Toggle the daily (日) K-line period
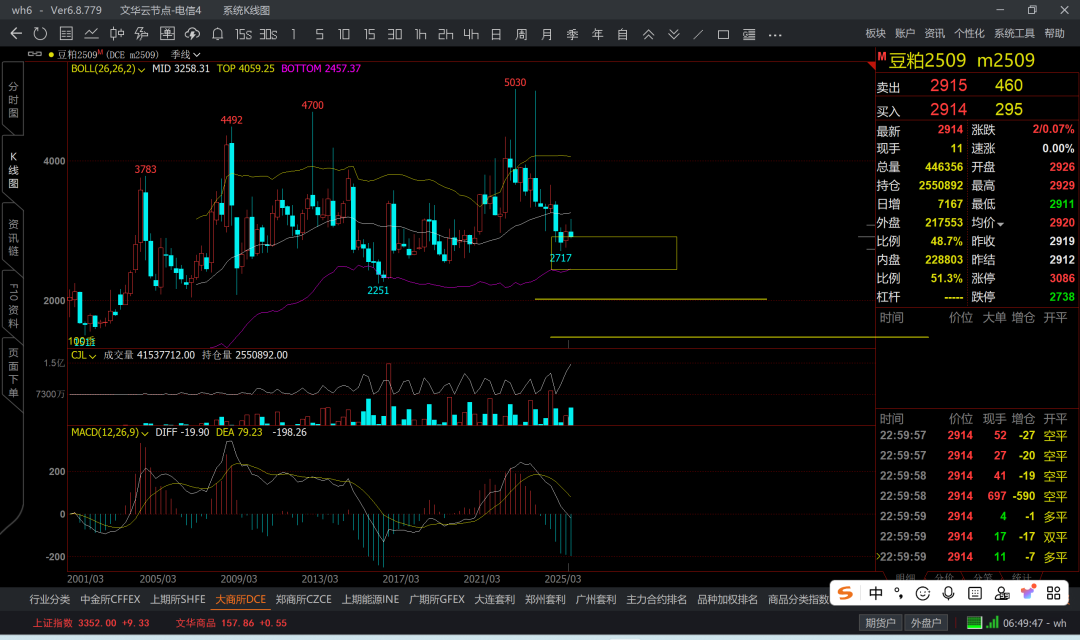The height and width of the screenshot is (640, 1080). (495, 34)
